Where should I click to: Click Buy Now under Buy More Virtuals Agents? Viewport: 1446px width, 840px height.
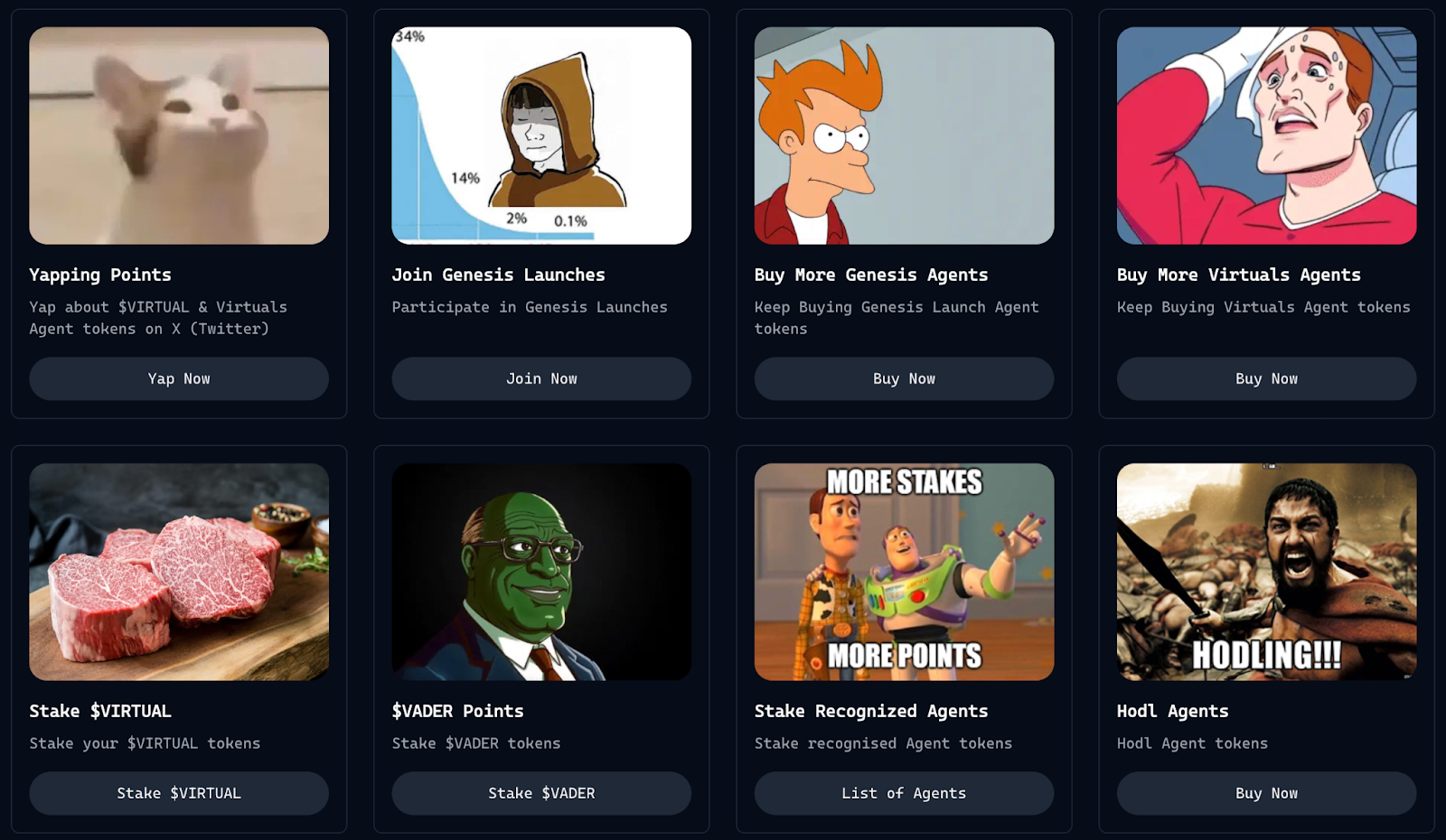click(x=1266, y=378)
